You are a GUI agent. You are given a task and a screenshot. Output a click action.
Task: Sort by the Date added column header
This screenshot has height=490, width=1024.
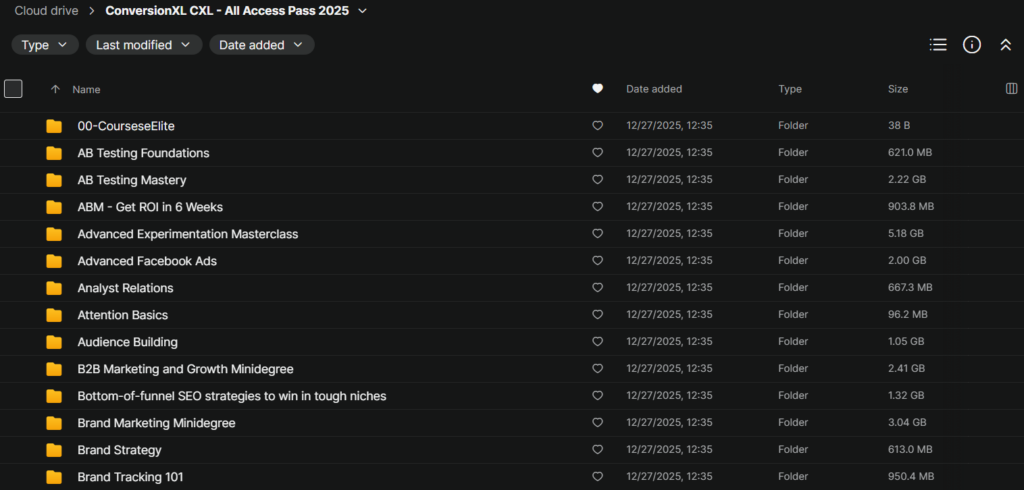tap(654, 89)
